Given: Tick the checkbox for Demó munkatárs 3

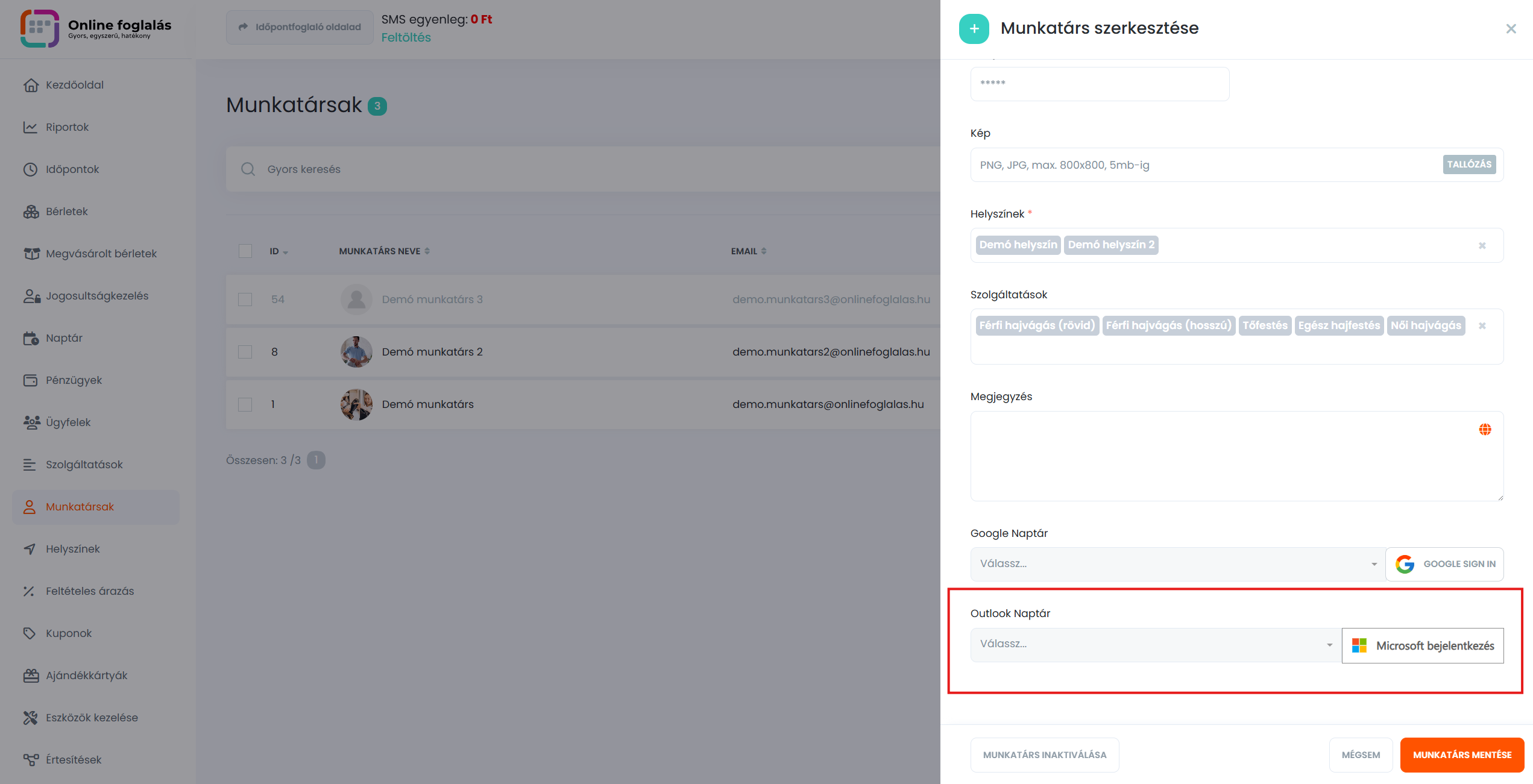Looking at the screenshot, I should click(x=245, y=299).
